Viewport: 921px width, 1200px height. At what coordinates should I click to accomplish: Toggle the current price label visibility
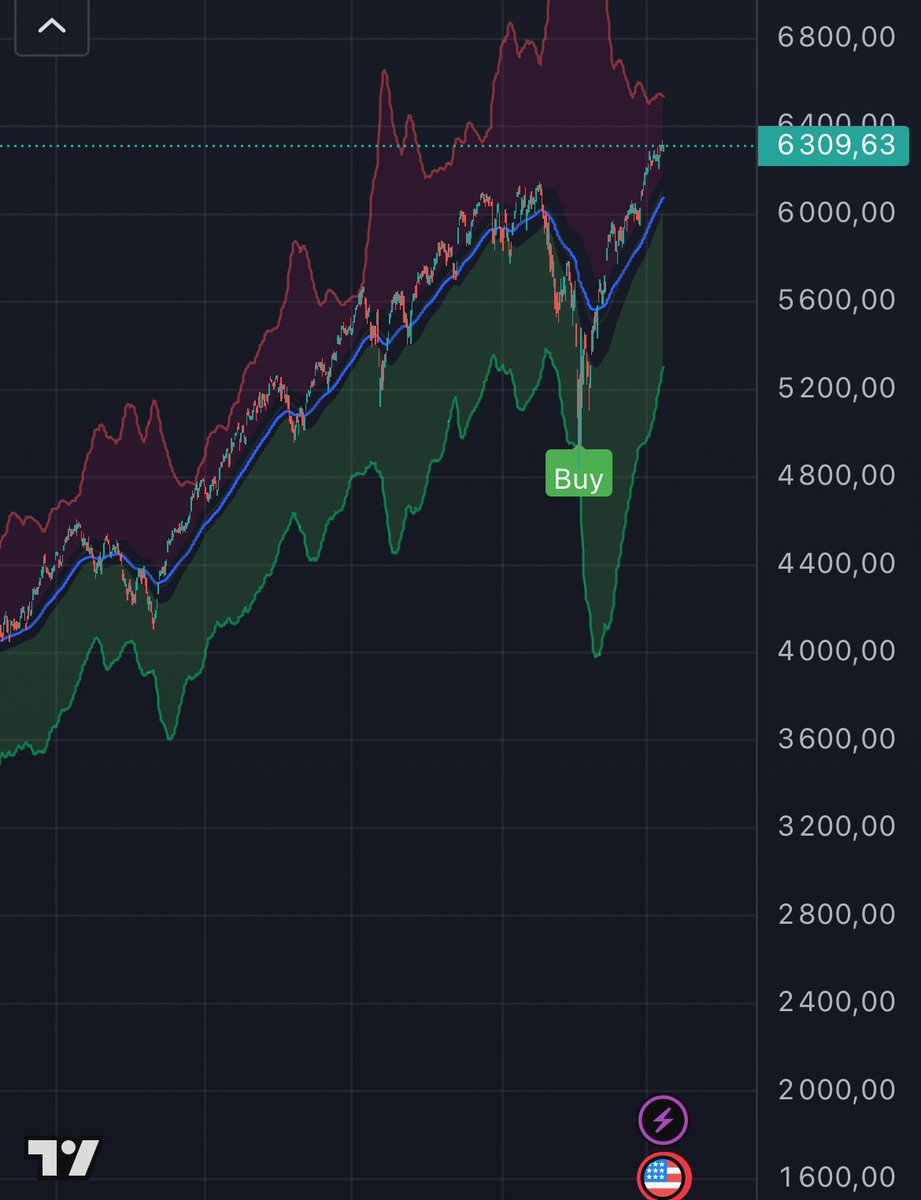pos(833,146)
